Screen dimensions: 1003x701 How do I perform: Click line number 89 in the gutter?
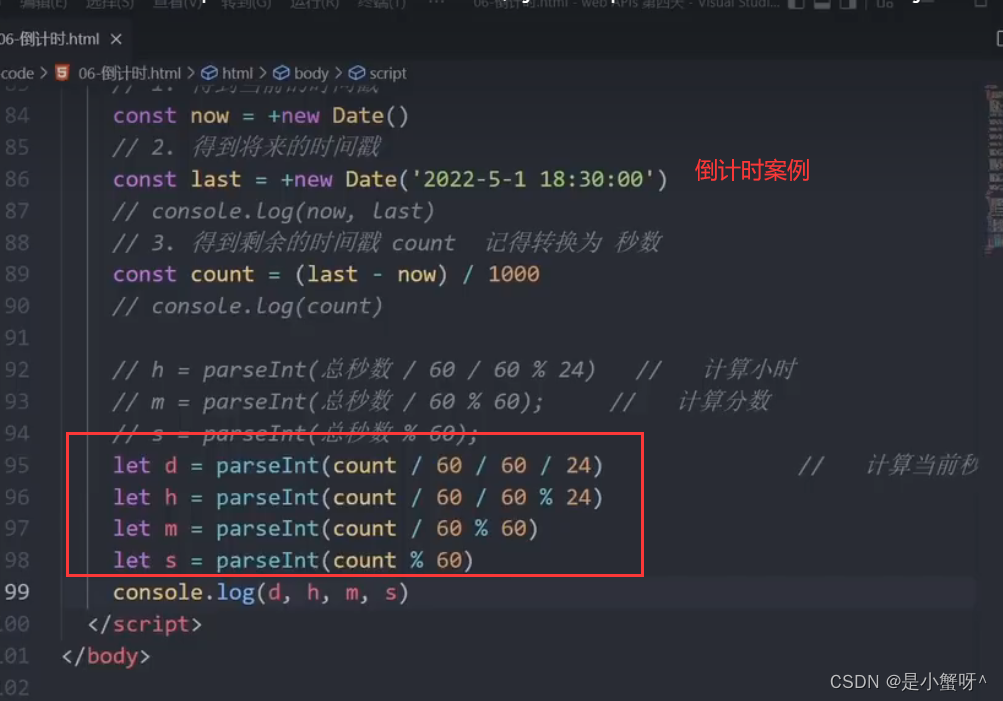[x=17, y=274]
